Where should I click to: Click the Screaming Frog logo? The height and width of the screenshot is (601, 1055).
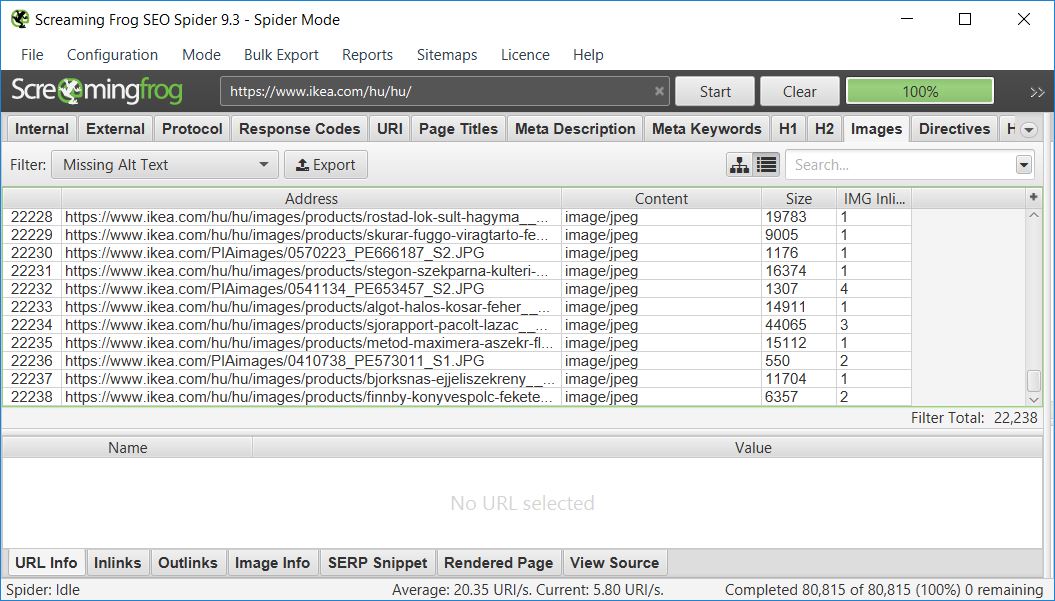[97, 91]
